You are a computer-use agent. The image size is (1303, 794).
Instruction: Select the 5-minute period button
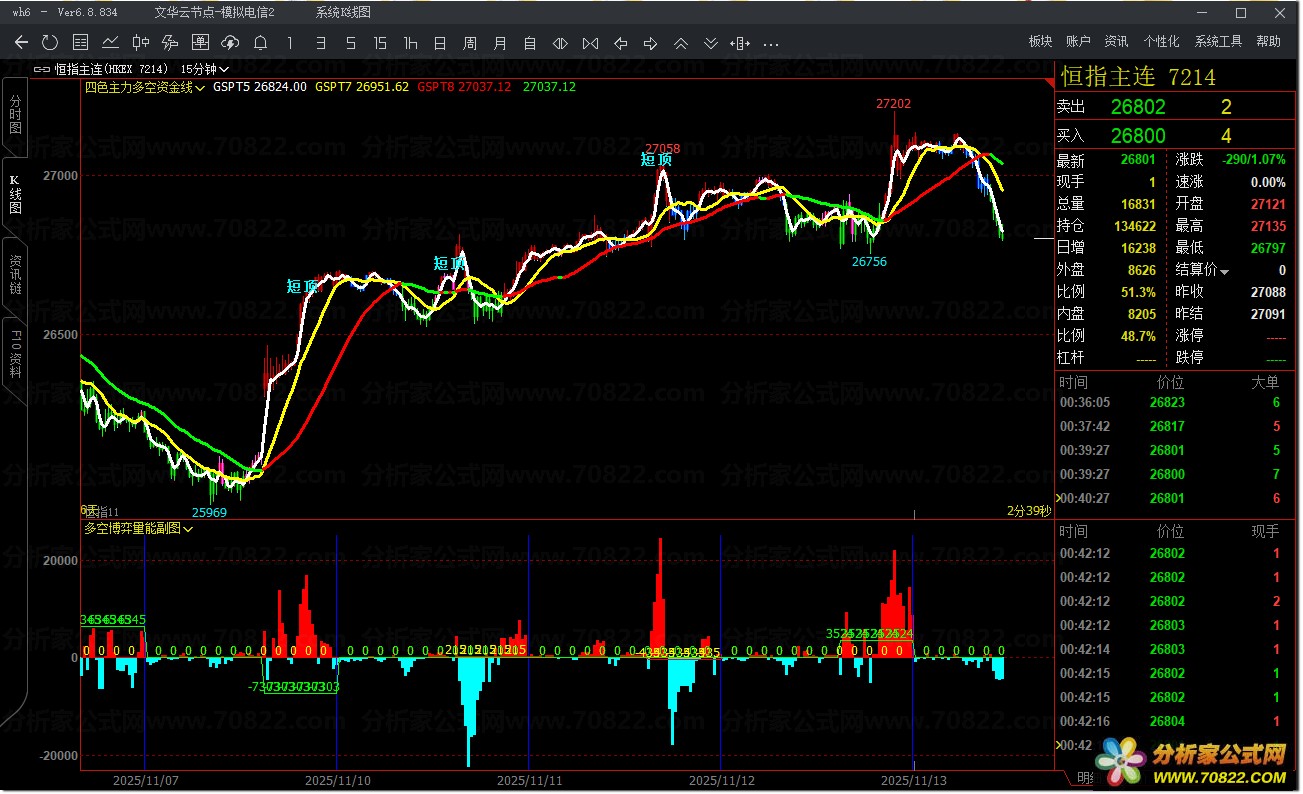coord(350,42)
